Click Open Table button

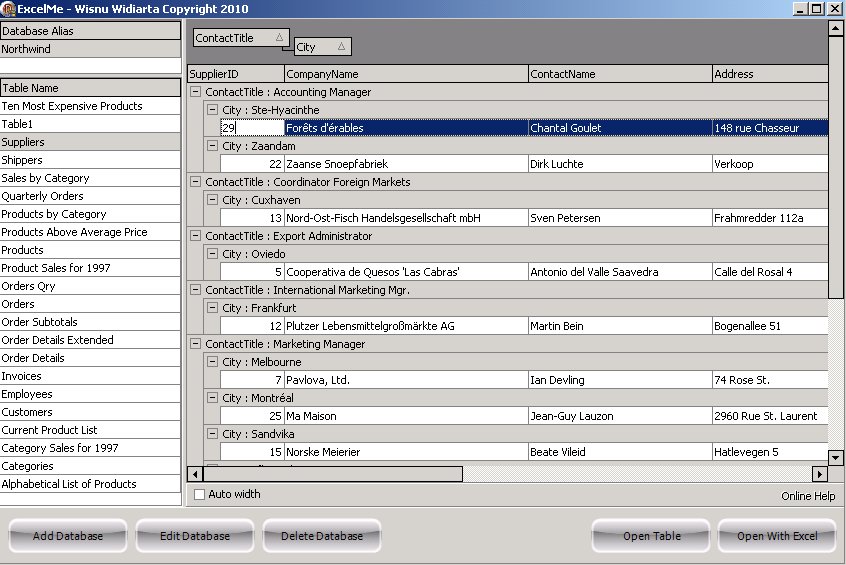[652, 536]
